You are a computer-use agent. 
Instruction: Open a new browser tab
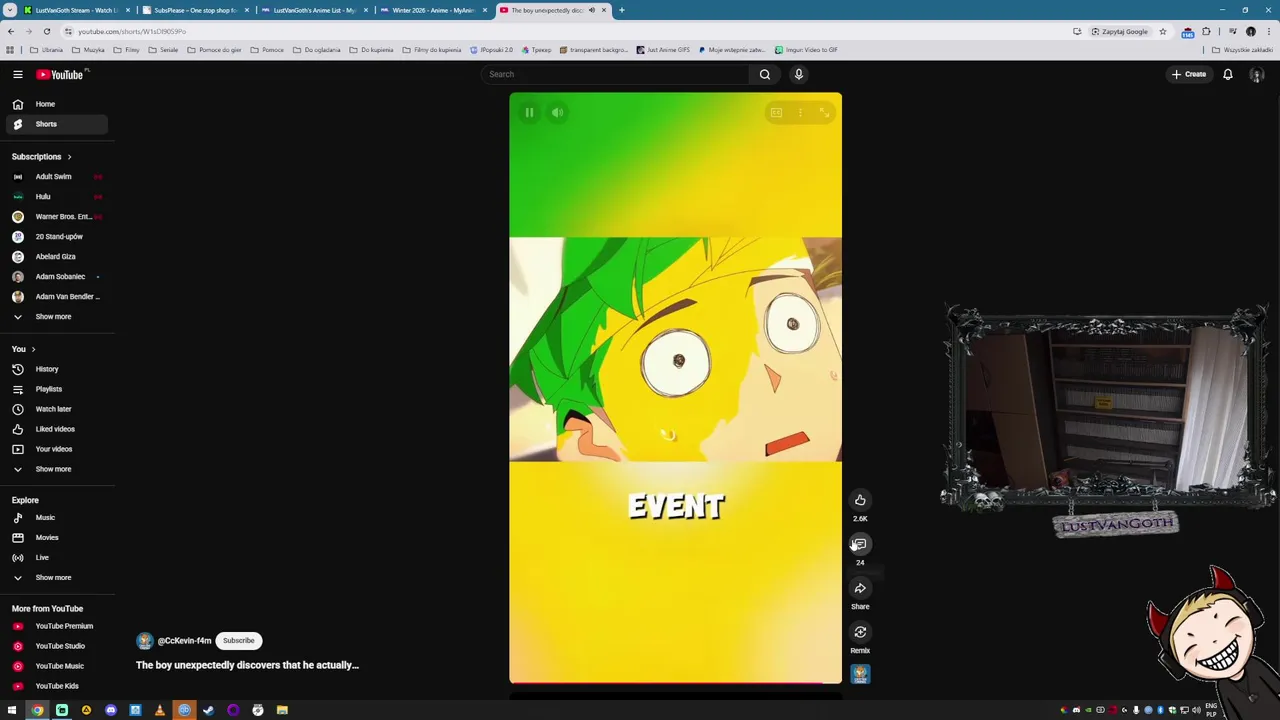click(x=621, y=10)
